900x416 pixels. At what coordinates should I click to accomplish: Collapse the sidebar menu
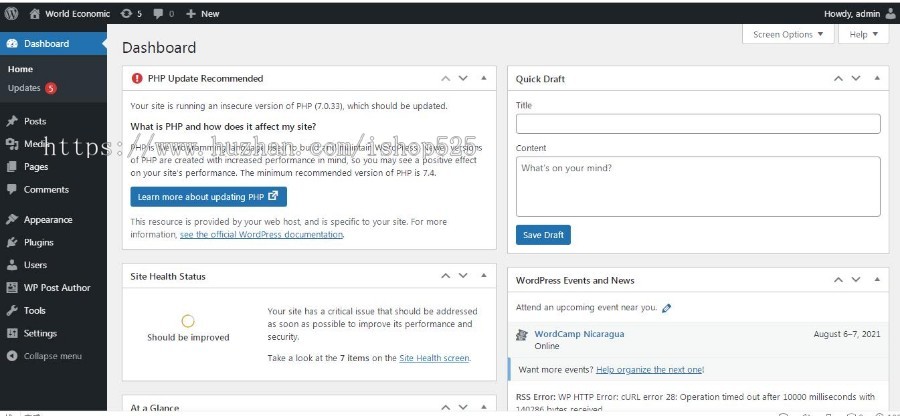45,356
